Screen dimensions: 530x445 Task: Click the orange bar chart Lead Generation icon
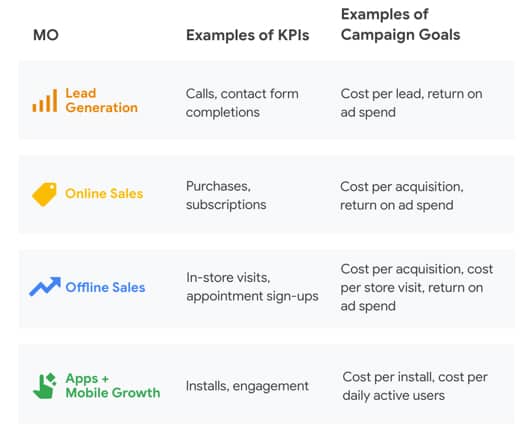pos(45,100)
